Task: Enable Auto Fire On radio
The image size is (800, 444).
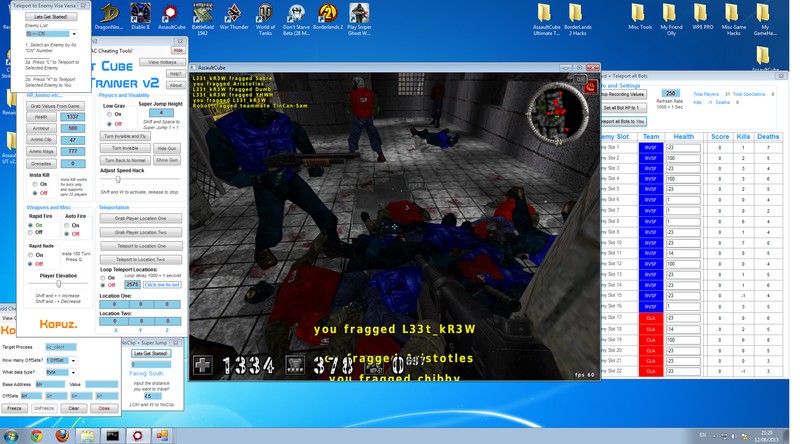Action: click(67, 225)
